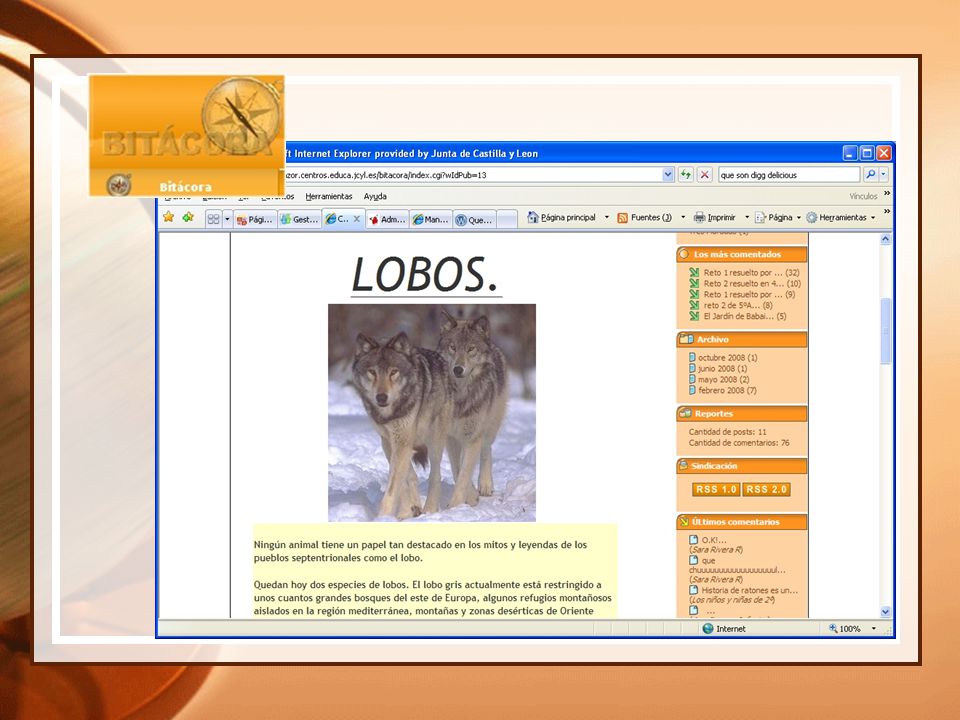Open the first 'Reto 1 resuelto por ... (32)' link
Screen dimensions: 960x720
751,272
